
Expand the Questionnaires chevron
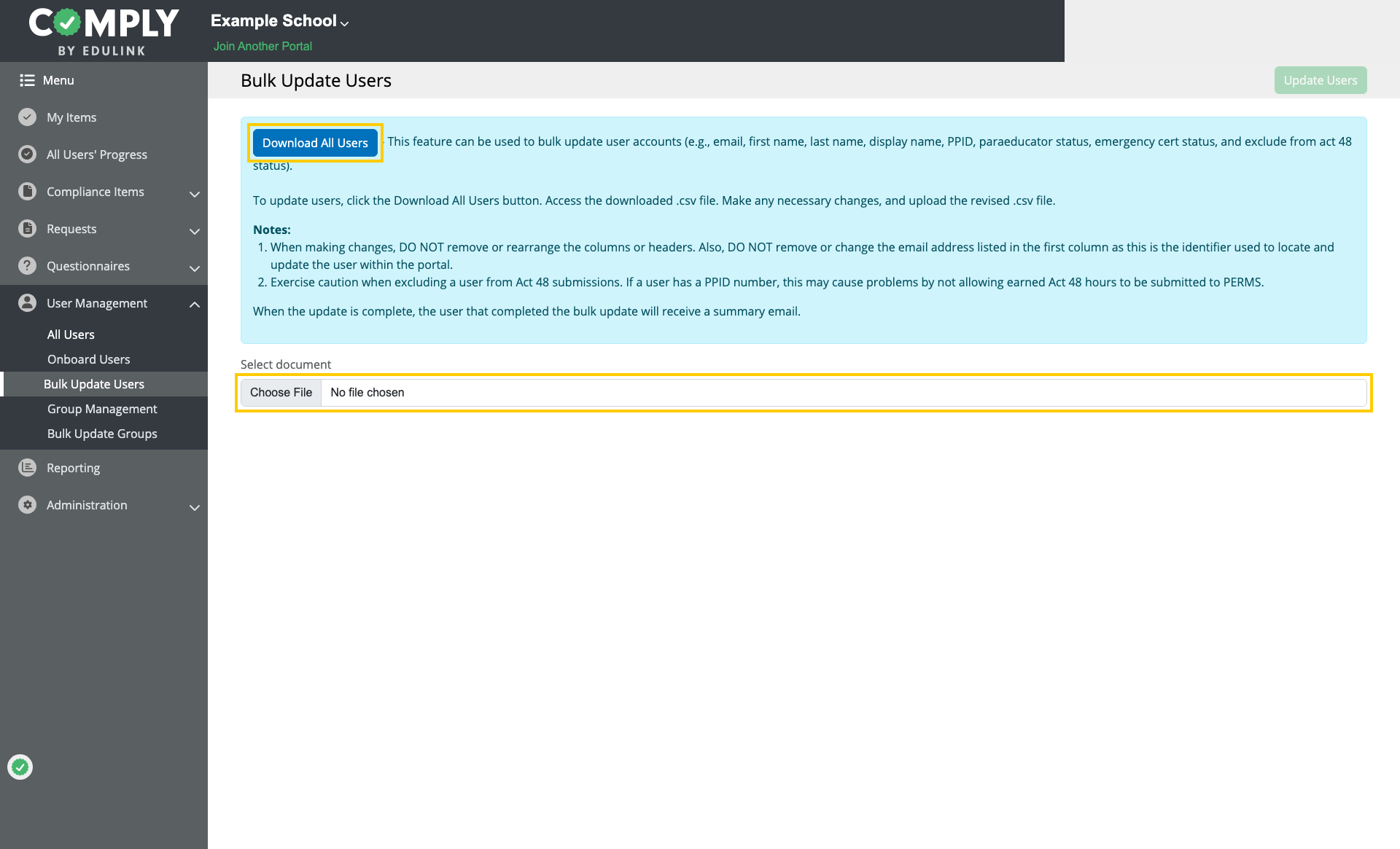click(195, 268)
